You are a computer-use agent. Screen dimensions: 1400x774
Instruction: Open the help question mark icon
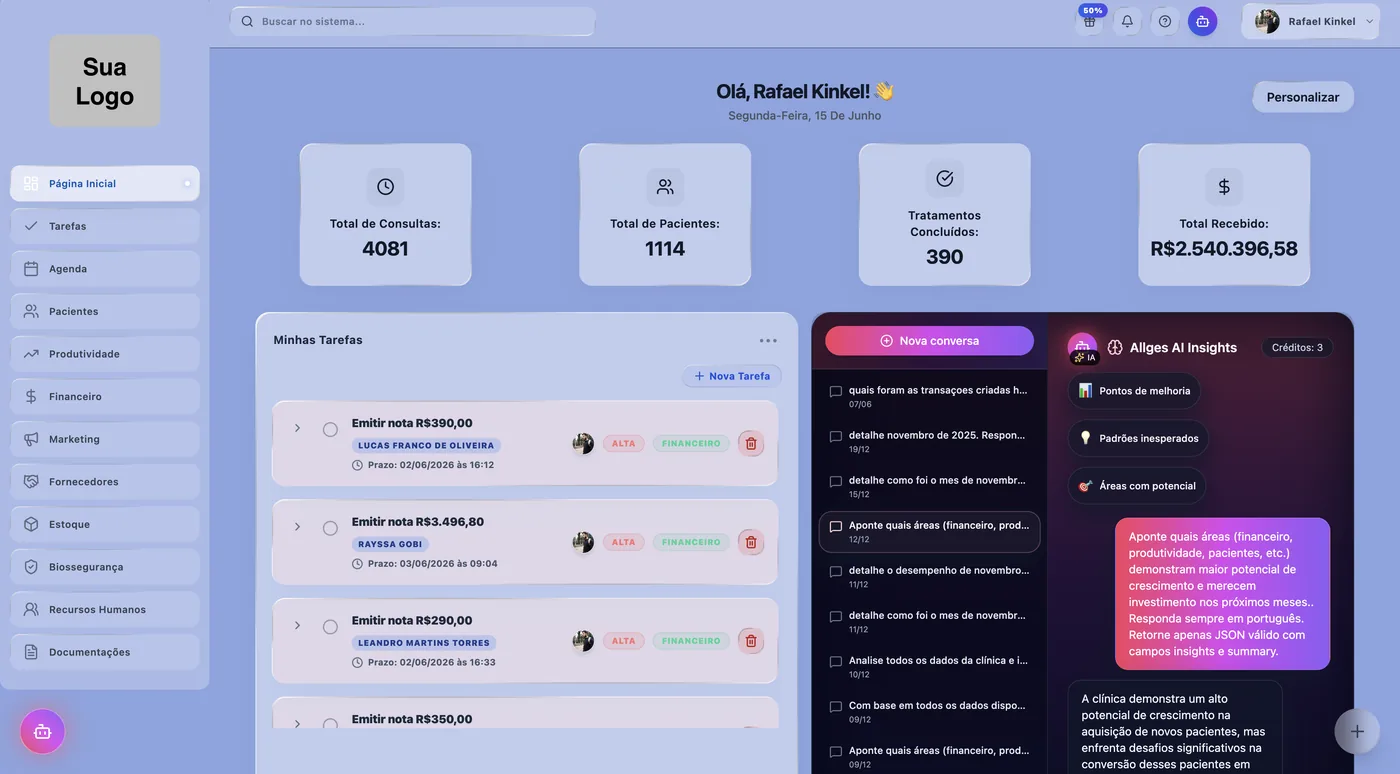click(1165, 21)
